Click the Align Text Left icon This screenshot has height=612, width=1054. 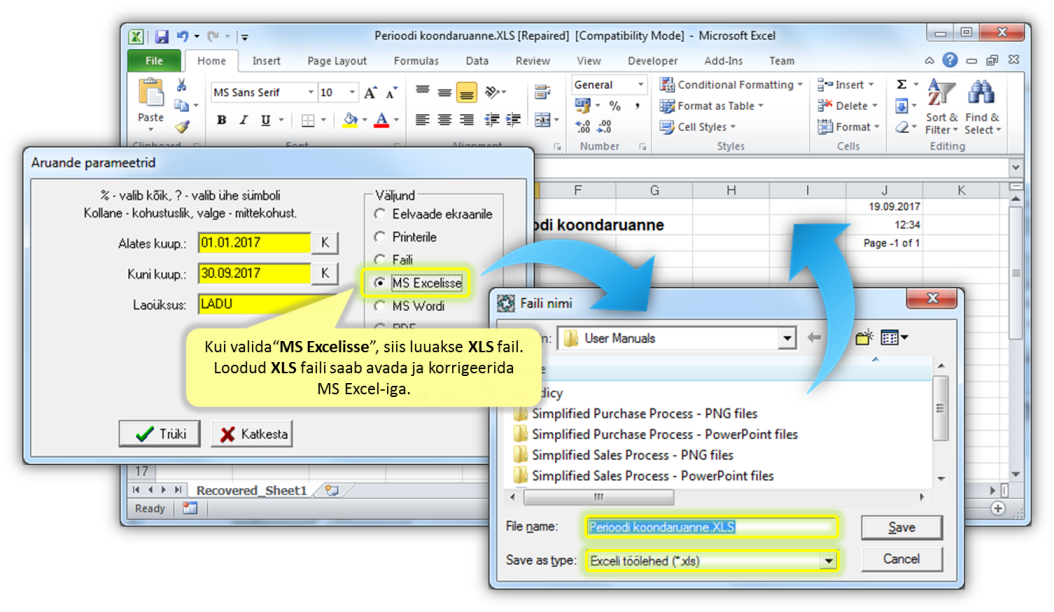pos(422,120)
